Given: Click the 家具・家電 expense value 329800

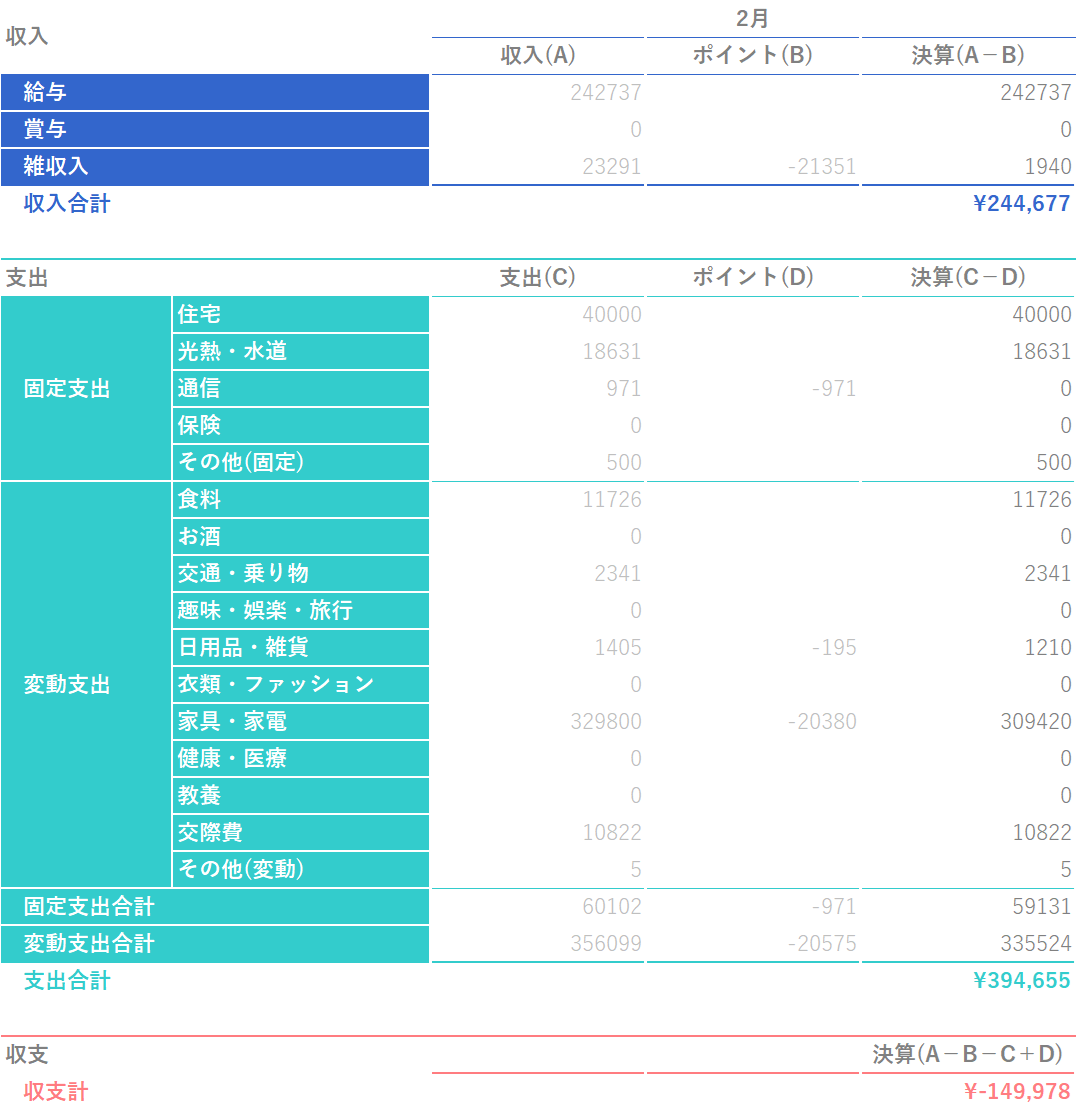Looking at the screenshot, I should [605, 722].
